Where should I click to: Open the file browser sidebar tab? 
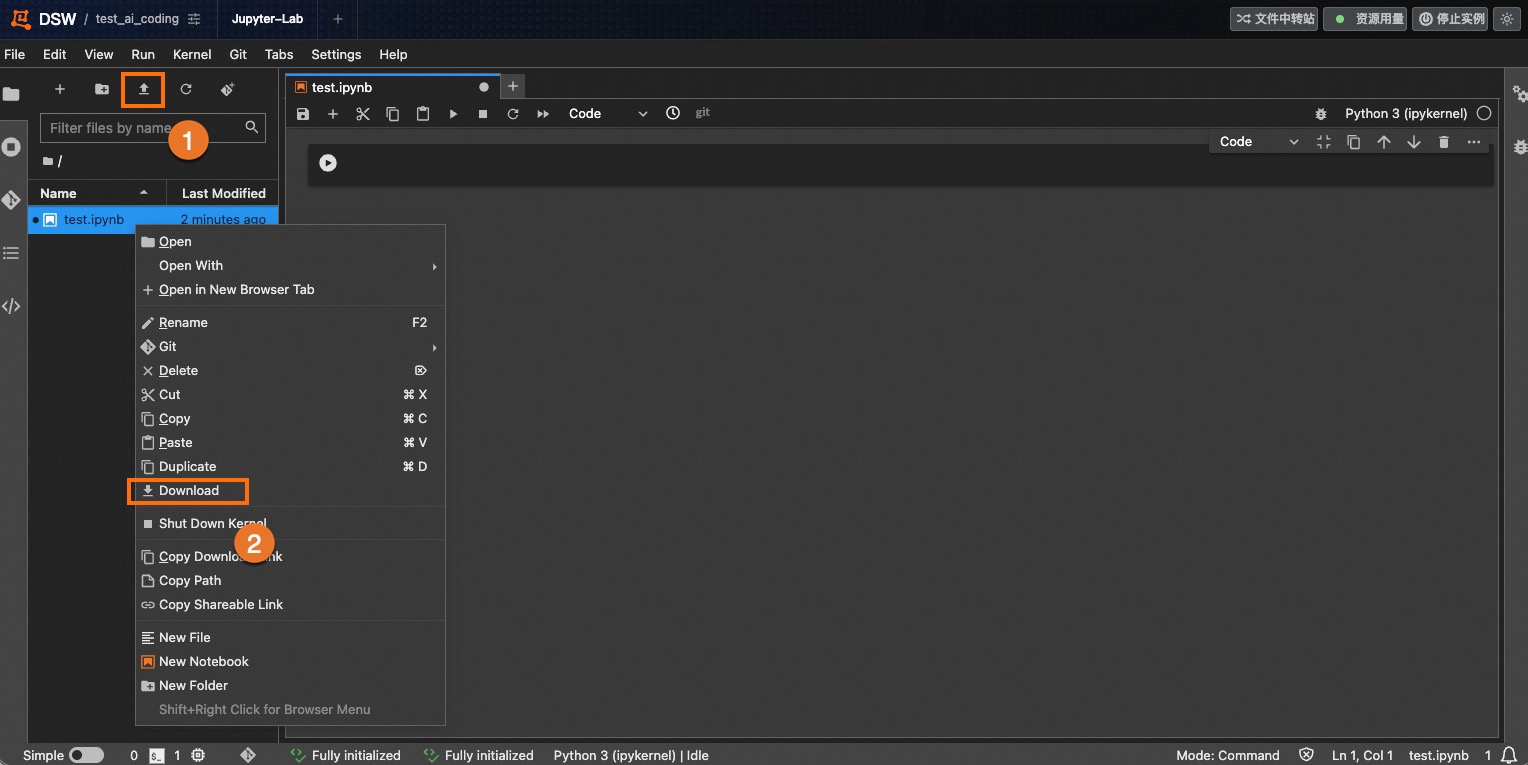(11, 94)
